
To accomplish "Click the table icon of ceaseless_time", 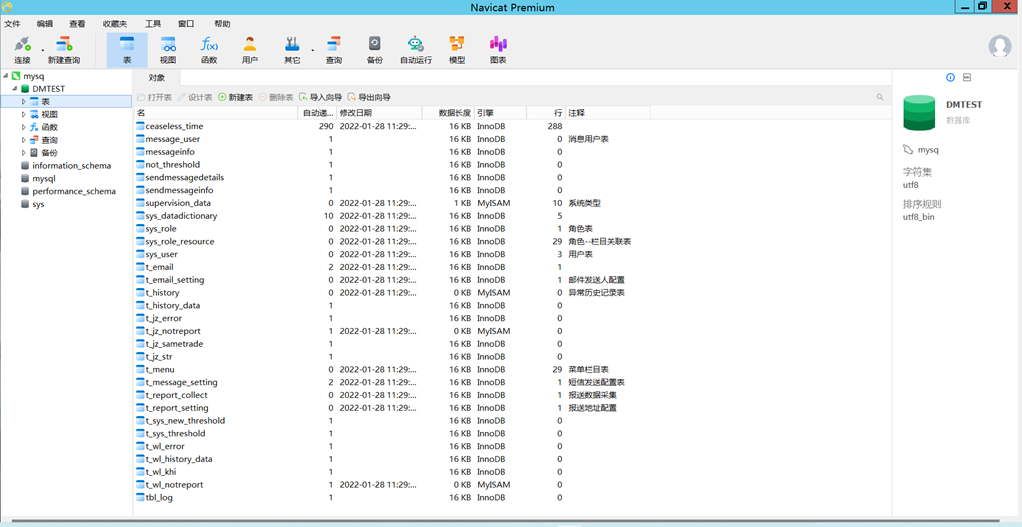I will click(x=140, y=126).
